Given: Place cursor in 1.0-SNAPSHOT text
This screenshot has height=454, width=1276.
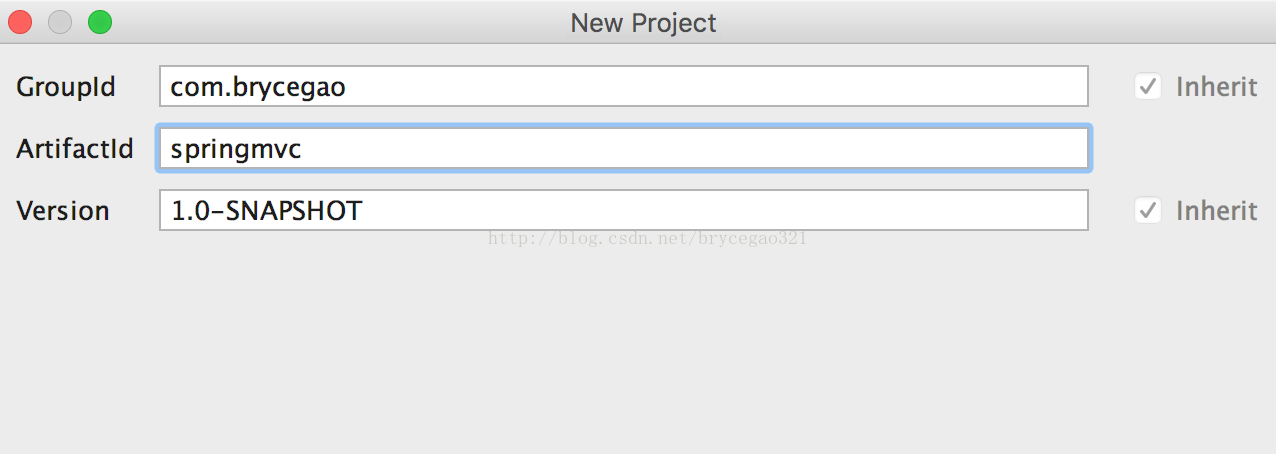Looking at the screenshot, I should 267,211.
